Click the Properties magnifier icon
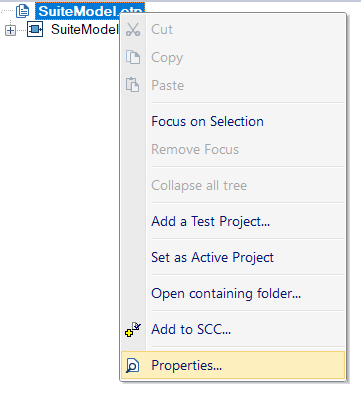 tap(133, 365)
